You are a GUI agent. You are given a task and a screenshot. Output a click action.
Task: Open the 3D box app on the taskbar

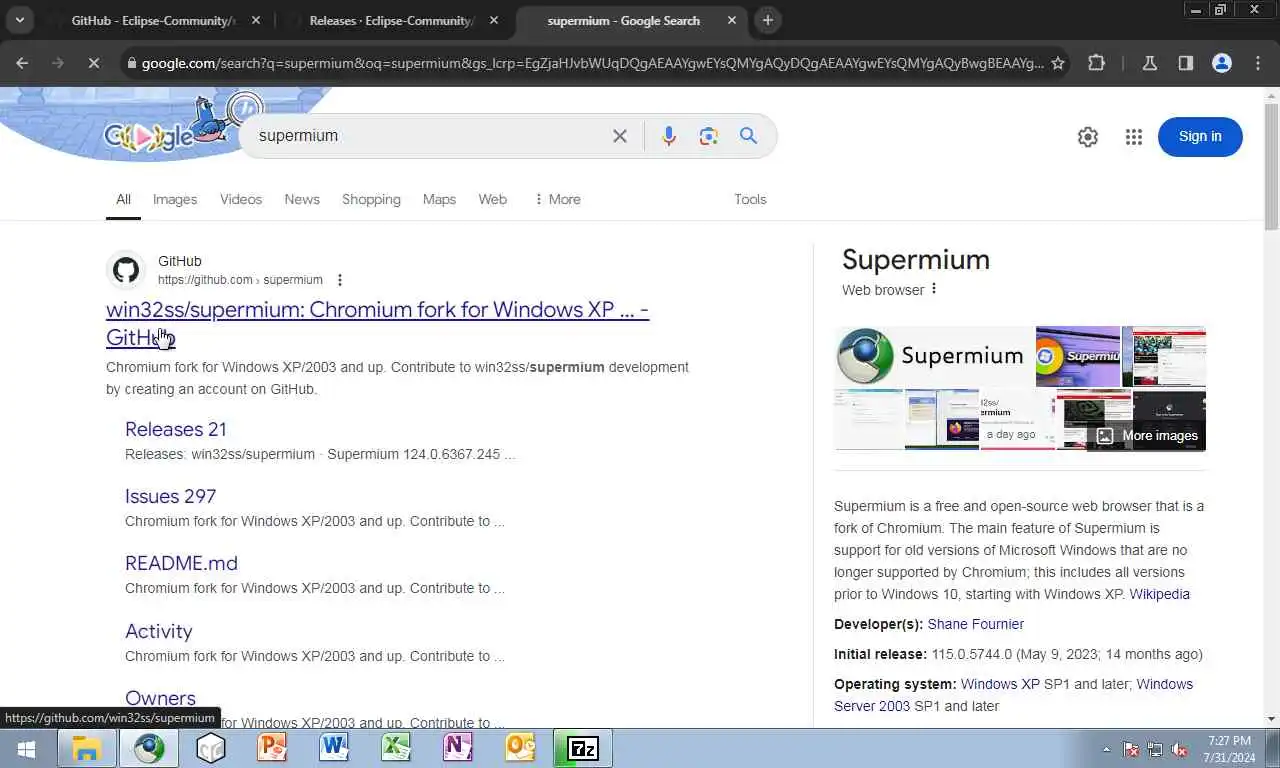click(210, 748)
